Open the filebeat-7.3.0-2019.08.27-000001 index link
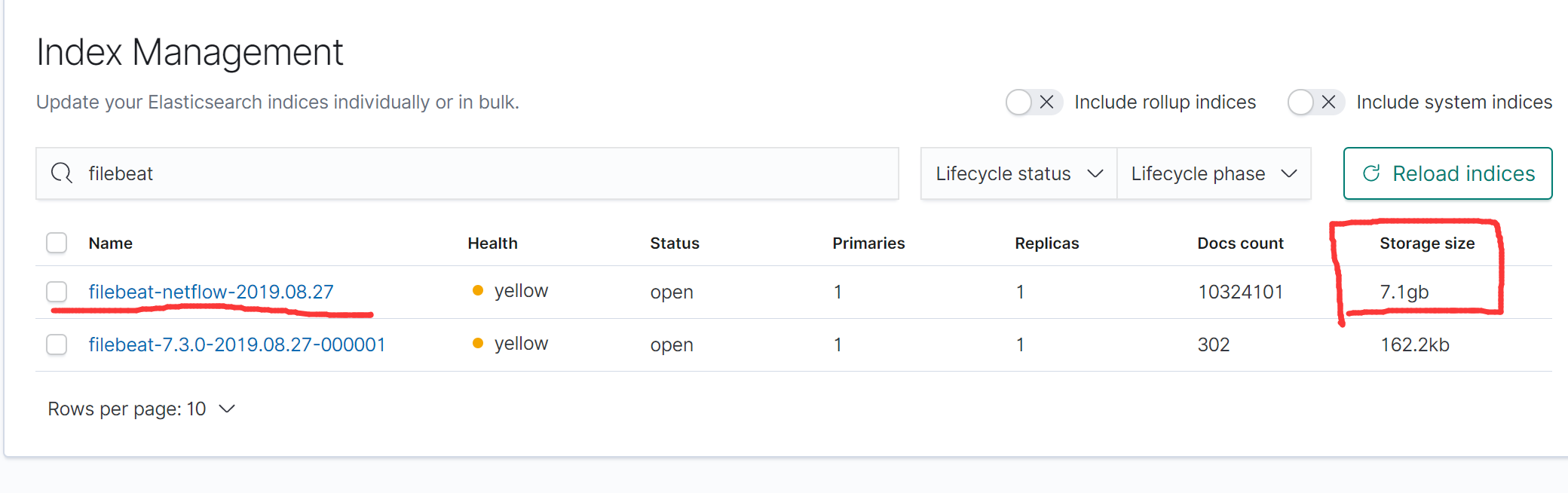This screenshot has height=493, width=1568. (237, 344)
